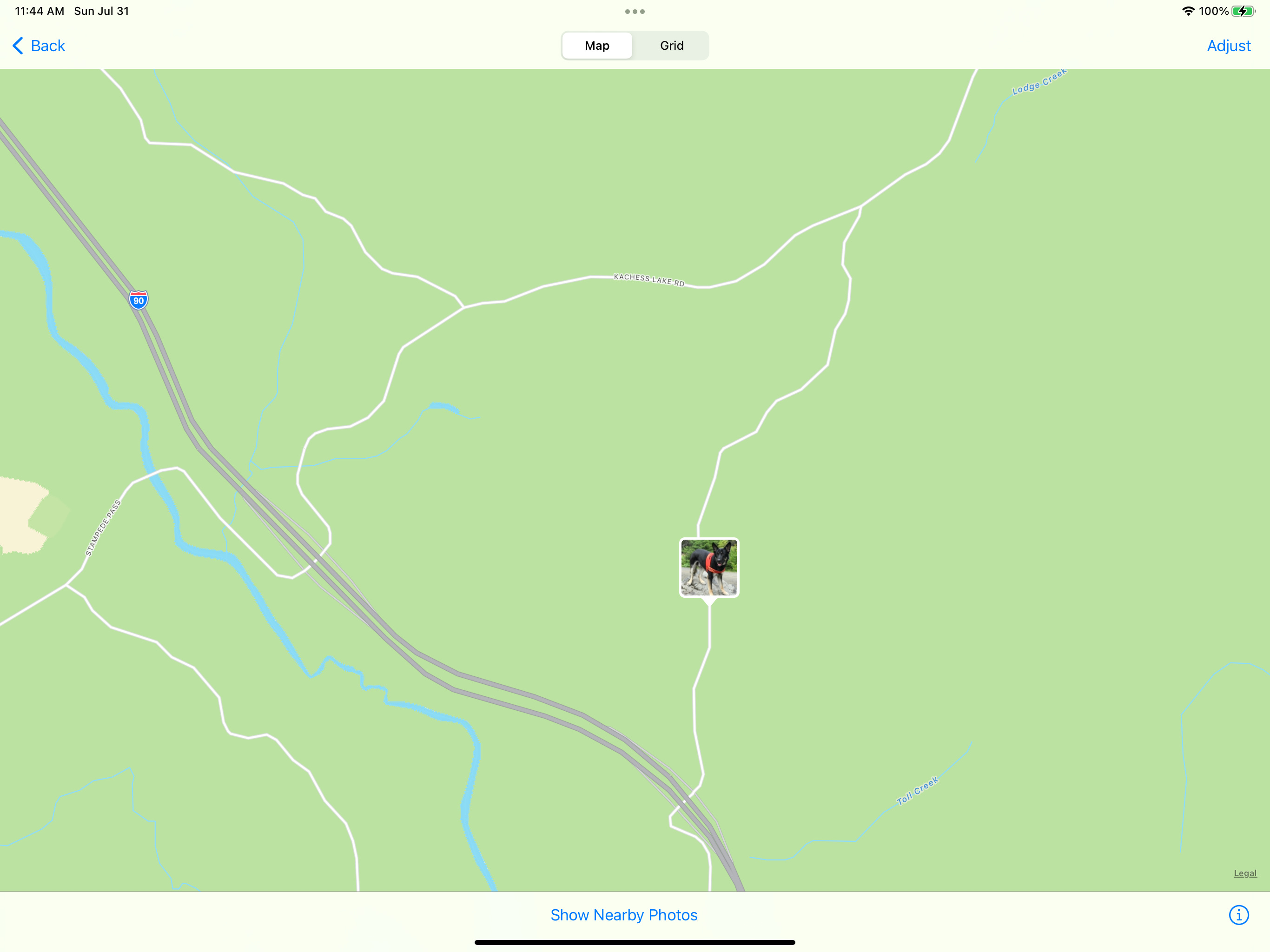
Task: Tap the battery charging icon
Action: pos(1243,12)
